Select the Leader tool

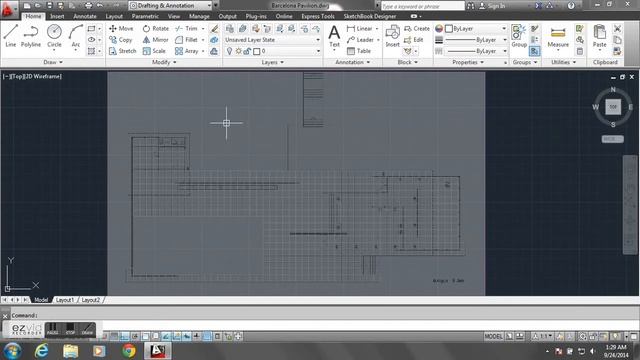[x=360, y=40]
